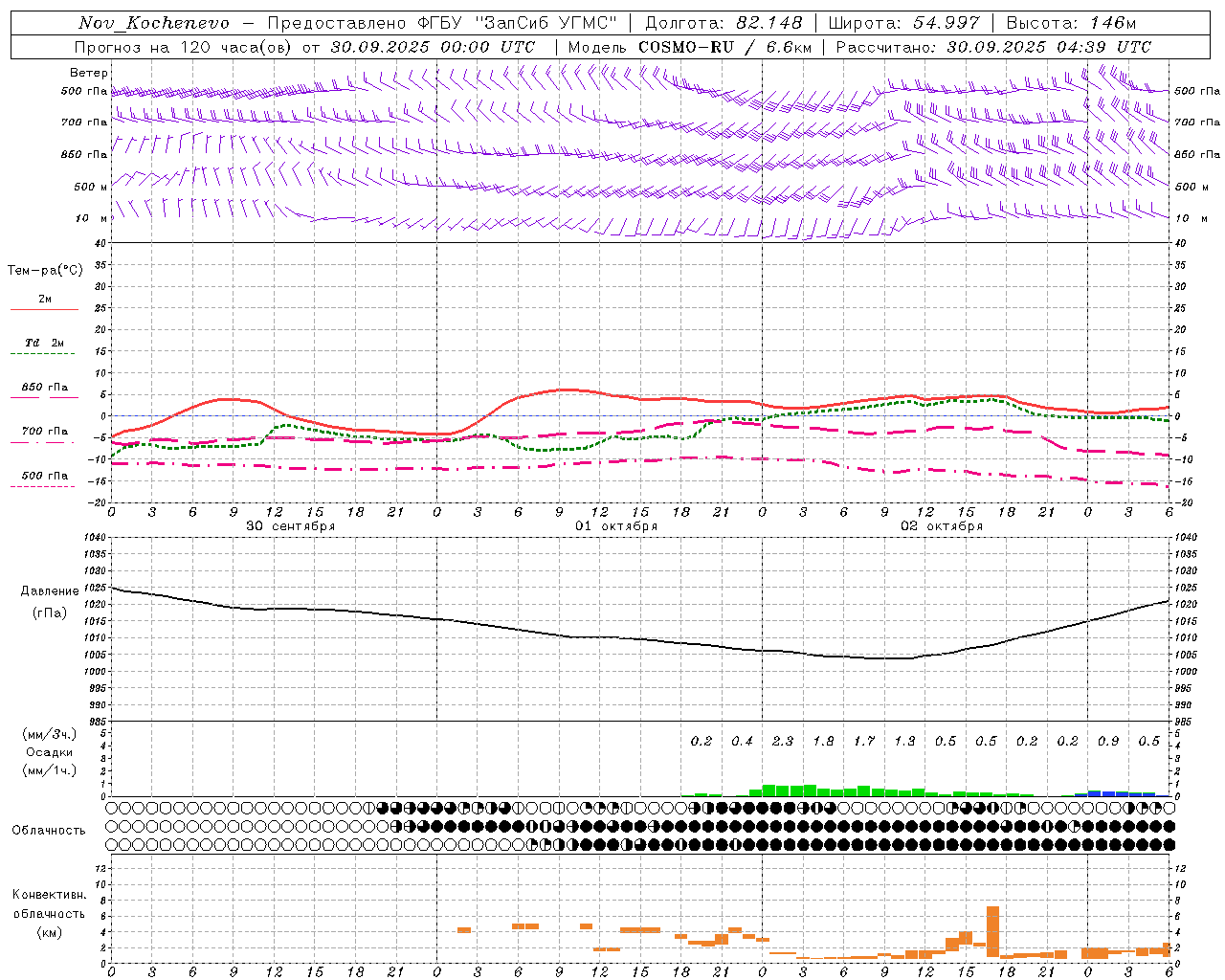Click the Облачность cloud cover label
The height and width of the screenshot is (980, 1225).
point(49,831)
